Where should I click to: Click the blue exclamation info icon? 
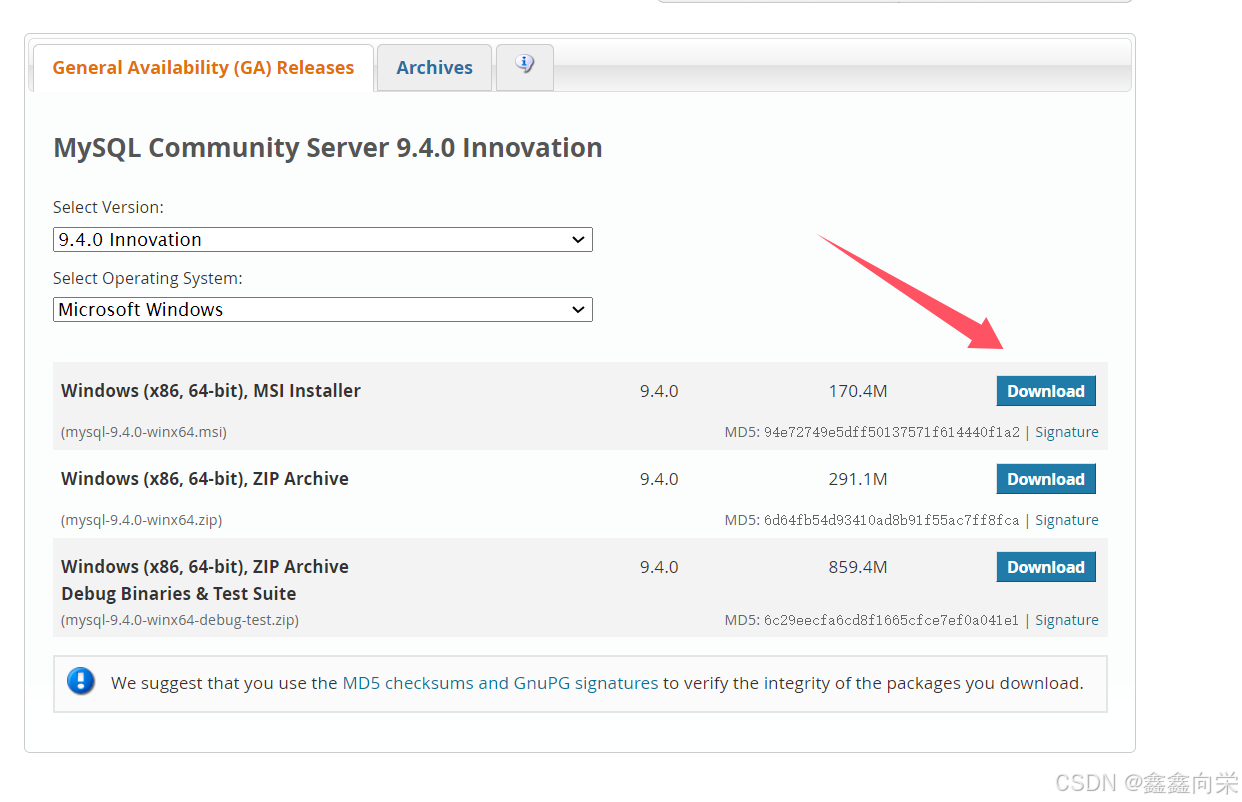81,682
